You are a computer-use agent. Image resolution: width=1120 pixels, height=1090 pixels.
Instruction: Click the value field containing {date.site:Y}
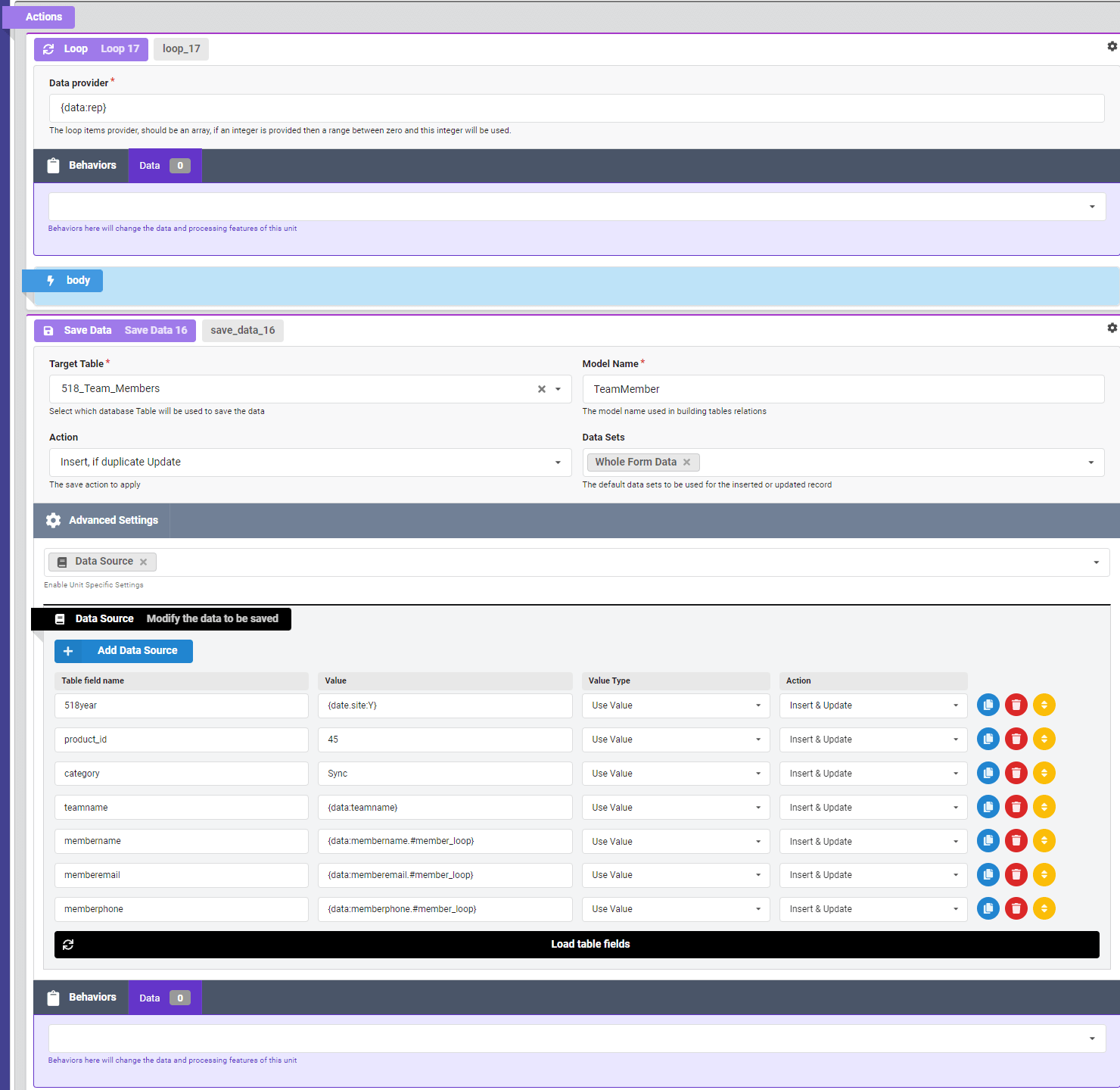tap(445, 705)
